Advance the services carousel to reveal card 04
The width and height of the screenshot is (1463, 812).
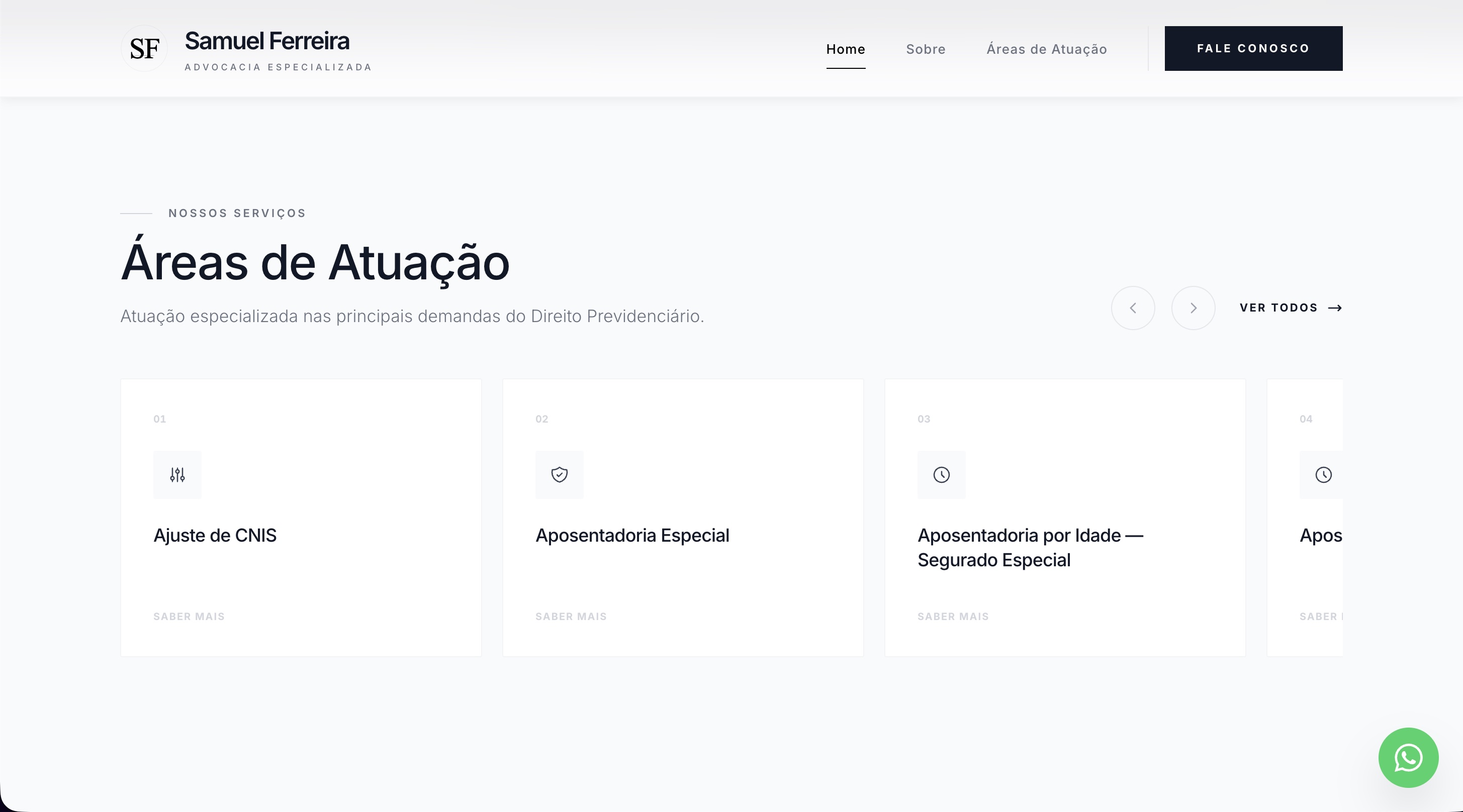click(x=1193, y=308)
